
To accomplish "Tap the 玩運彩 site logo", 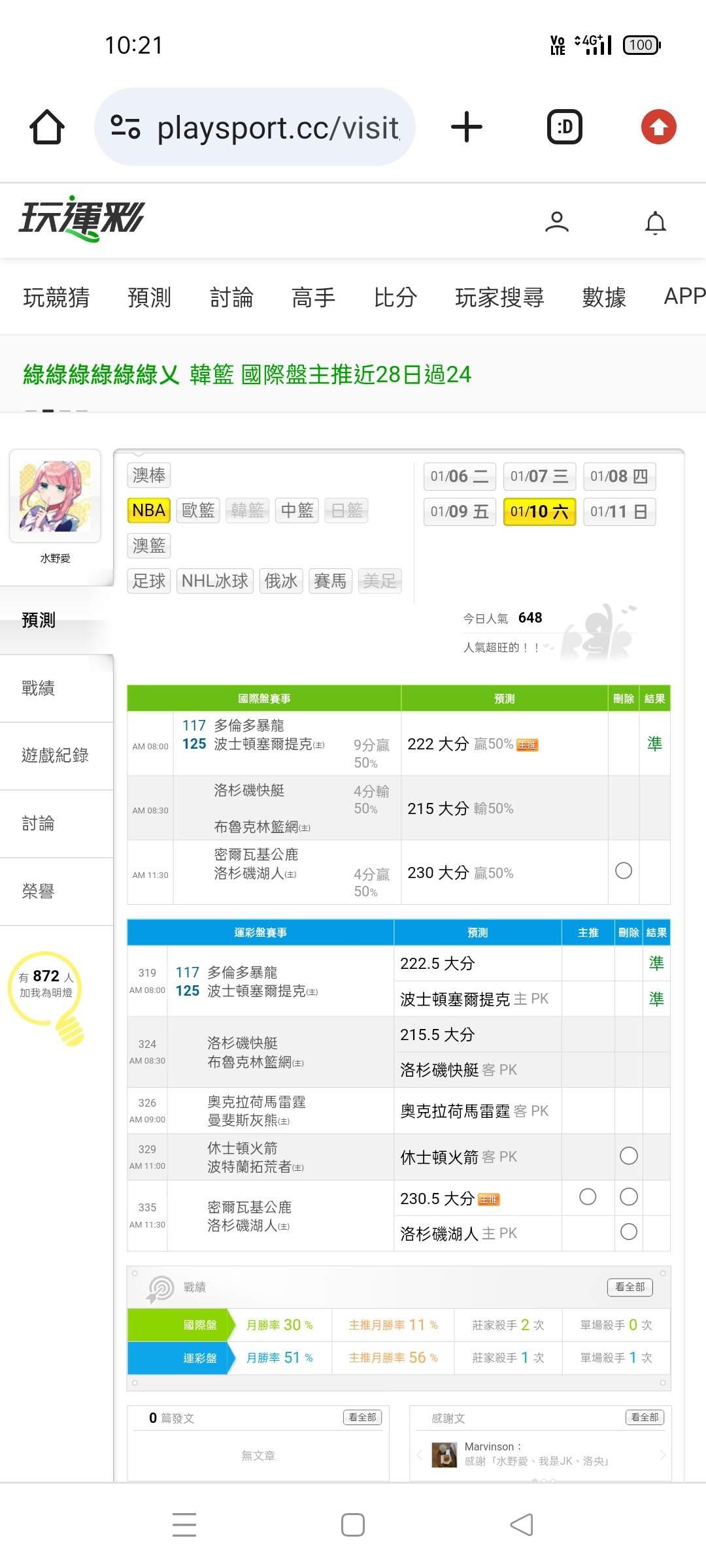I will point(82,219).
